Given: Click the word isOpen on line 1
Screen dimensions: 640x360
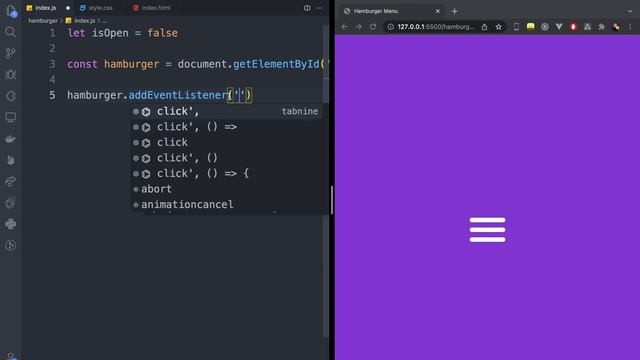Looking at the screenshot, I should point(110,33).
